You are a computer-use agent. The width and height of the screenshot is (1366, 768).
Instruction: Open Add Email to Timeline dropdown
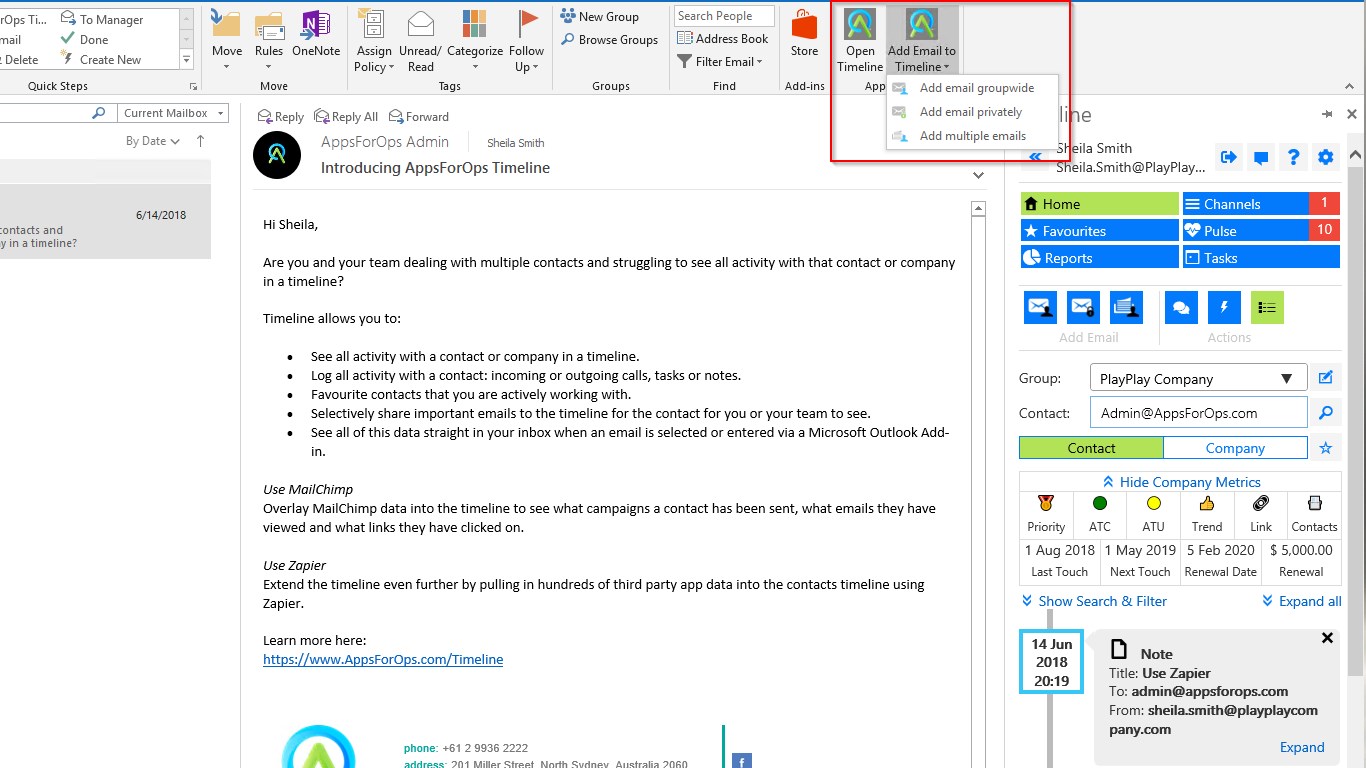921,41
